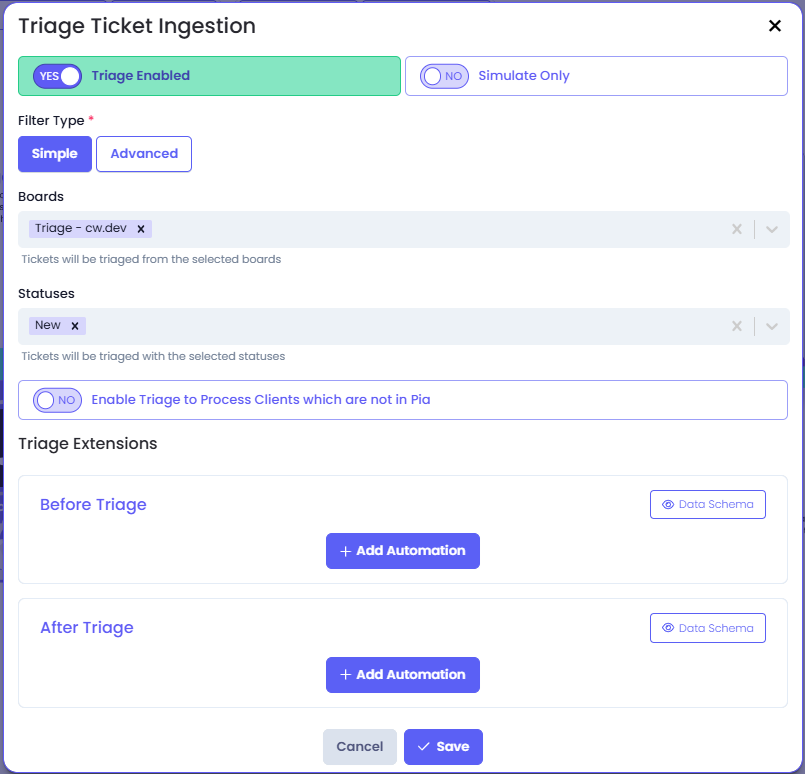The image size is (805, 774).
Task: Click the plus icon in Before Triage Add Automation
Action: [x=346, y=551]
